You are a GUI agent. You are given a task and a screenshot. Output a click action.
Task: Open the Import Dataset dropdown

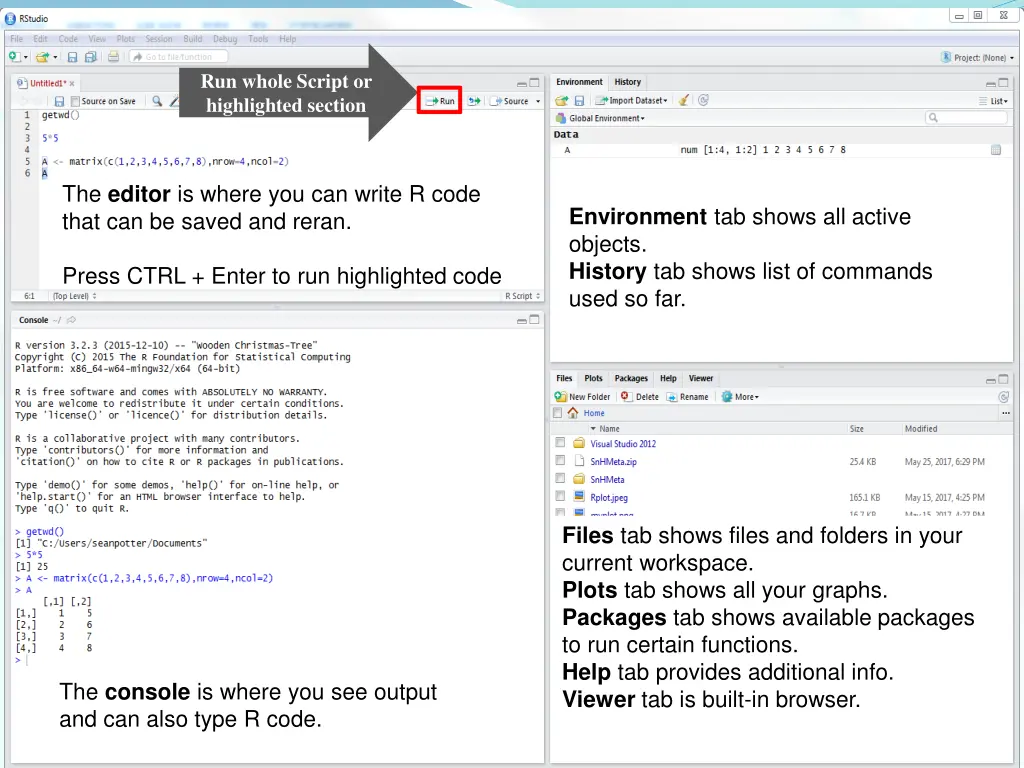coord(632,101)
